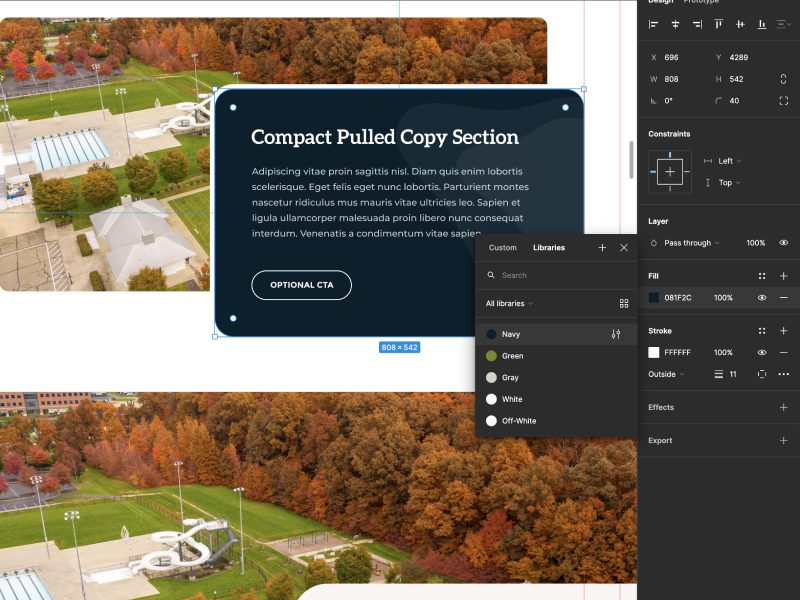Image resolution: width=800 pixels, height=600 pixels.
Task: Click the canvas vertical scrollbar
Action: 632,160
